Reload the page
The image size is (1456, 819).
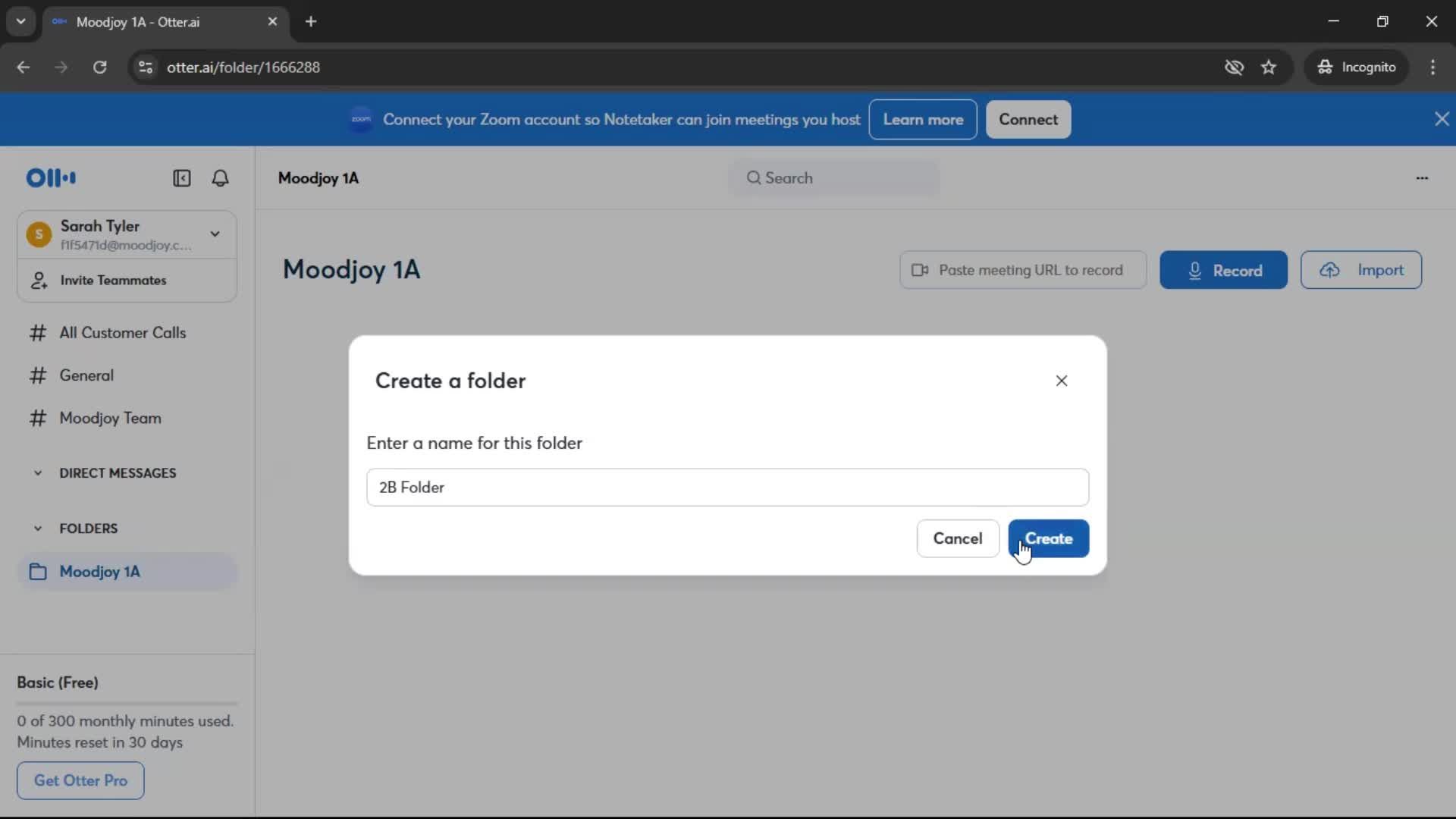99,67
